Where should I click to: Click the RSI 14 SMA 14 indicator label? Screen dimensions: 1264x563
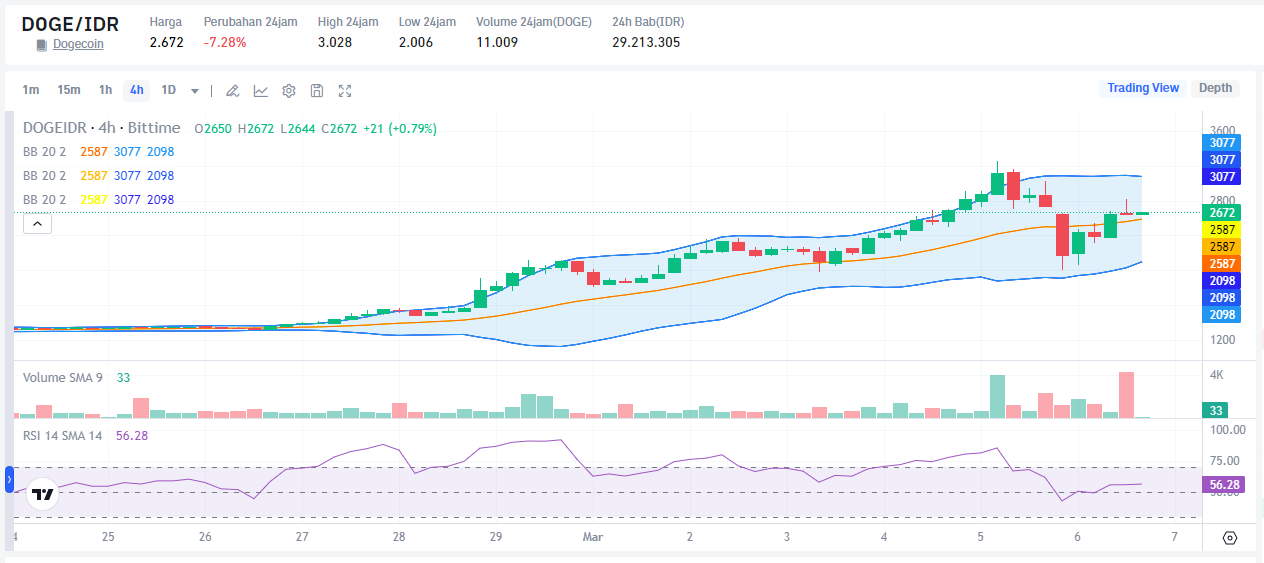(x=62, y=435)
